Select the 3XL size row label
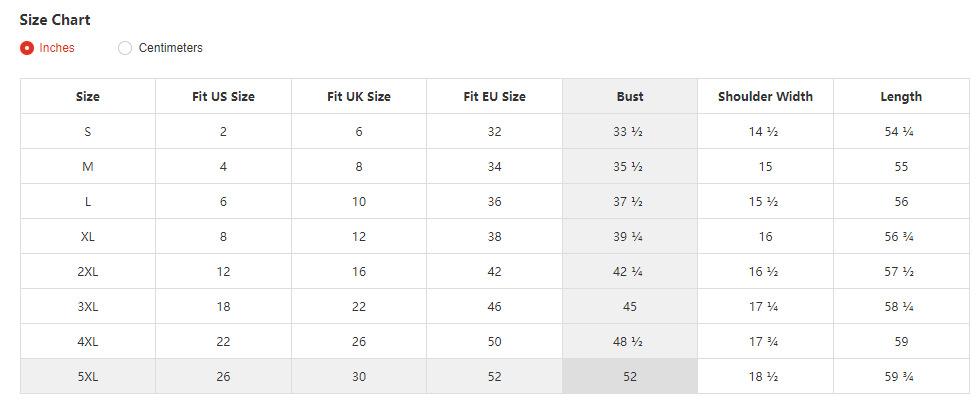This screenshot has width=978, height=401. coord(88,307)
